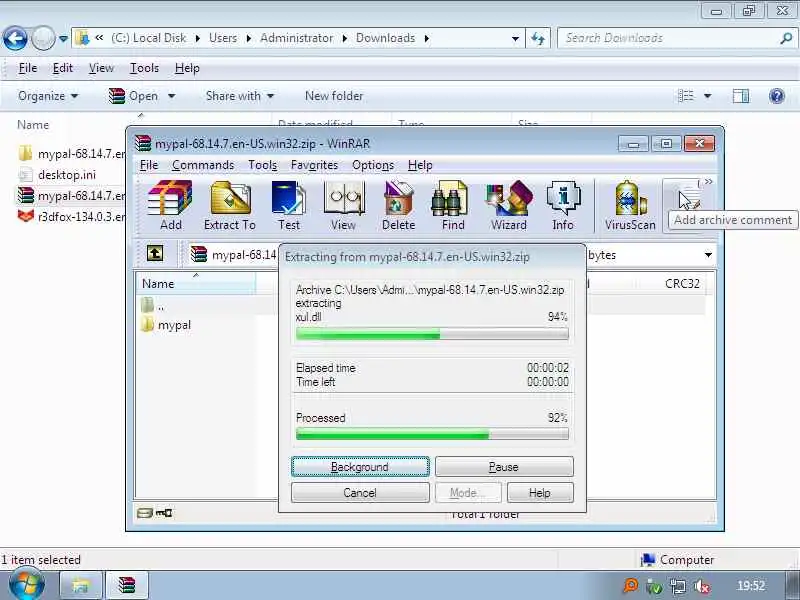This screenshot has height=600, width=800.
Task: Click the Explorer refresh button
Action: point(538,39)
